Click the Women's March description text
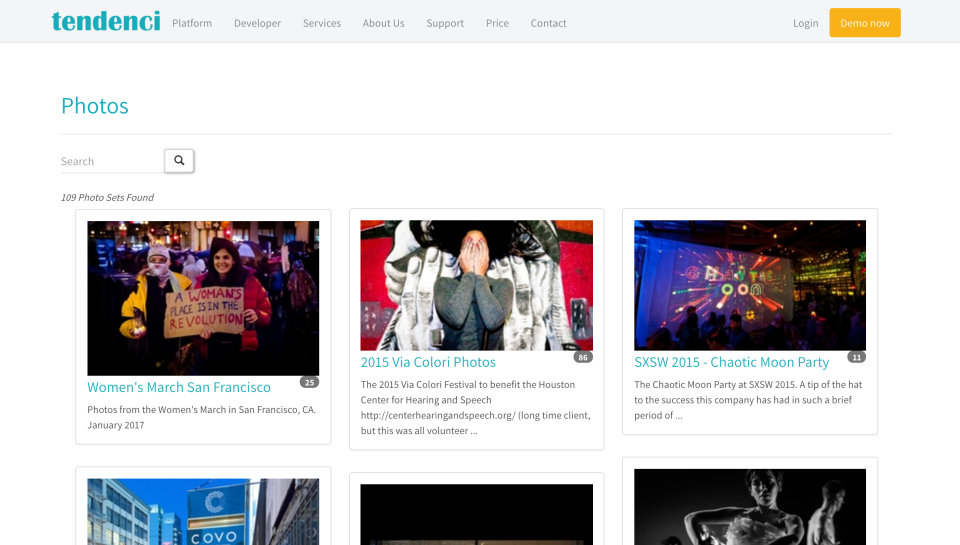960x545 pixels. tap(201, 417)
